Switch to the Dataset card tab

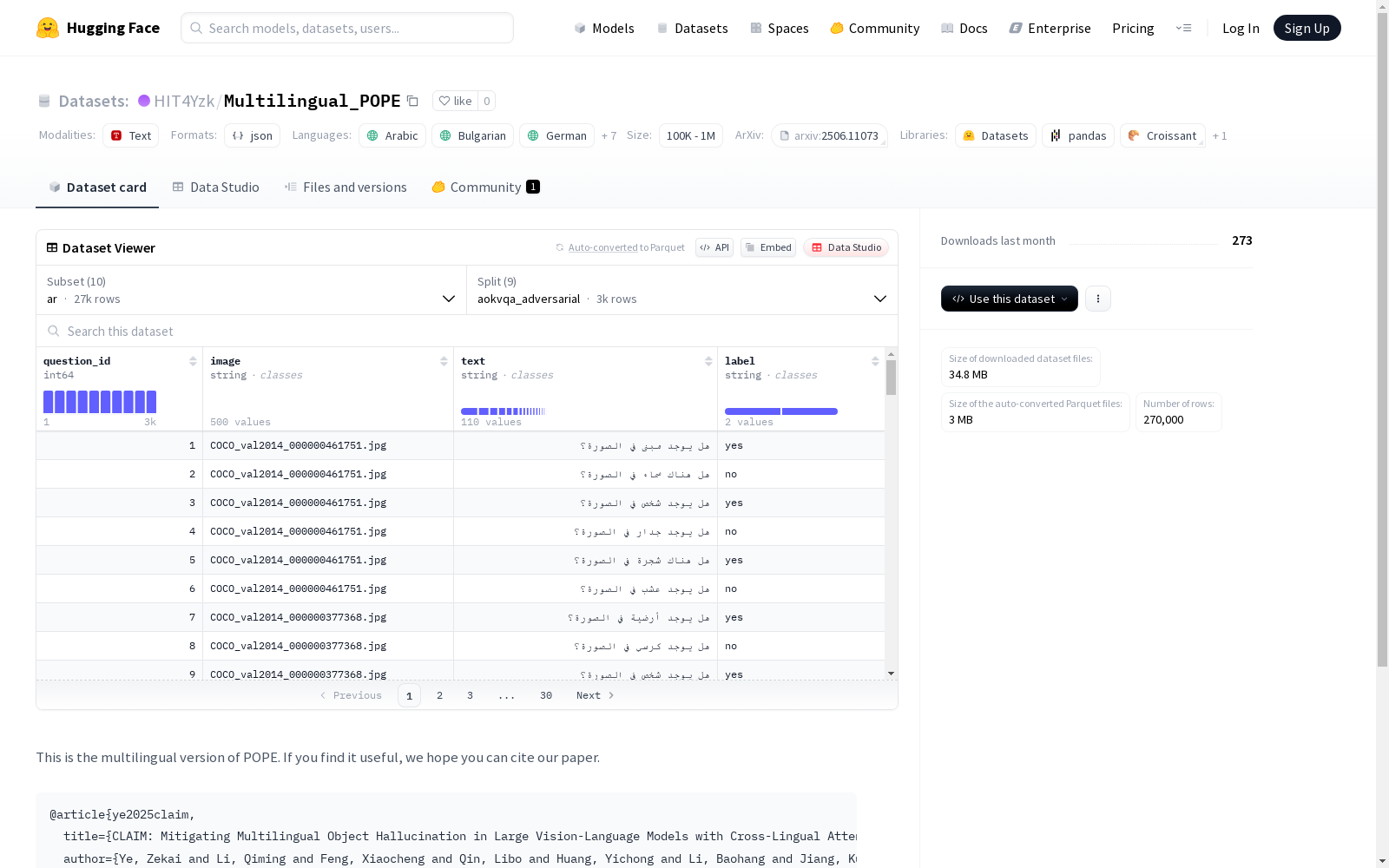[x=97, y=187]
